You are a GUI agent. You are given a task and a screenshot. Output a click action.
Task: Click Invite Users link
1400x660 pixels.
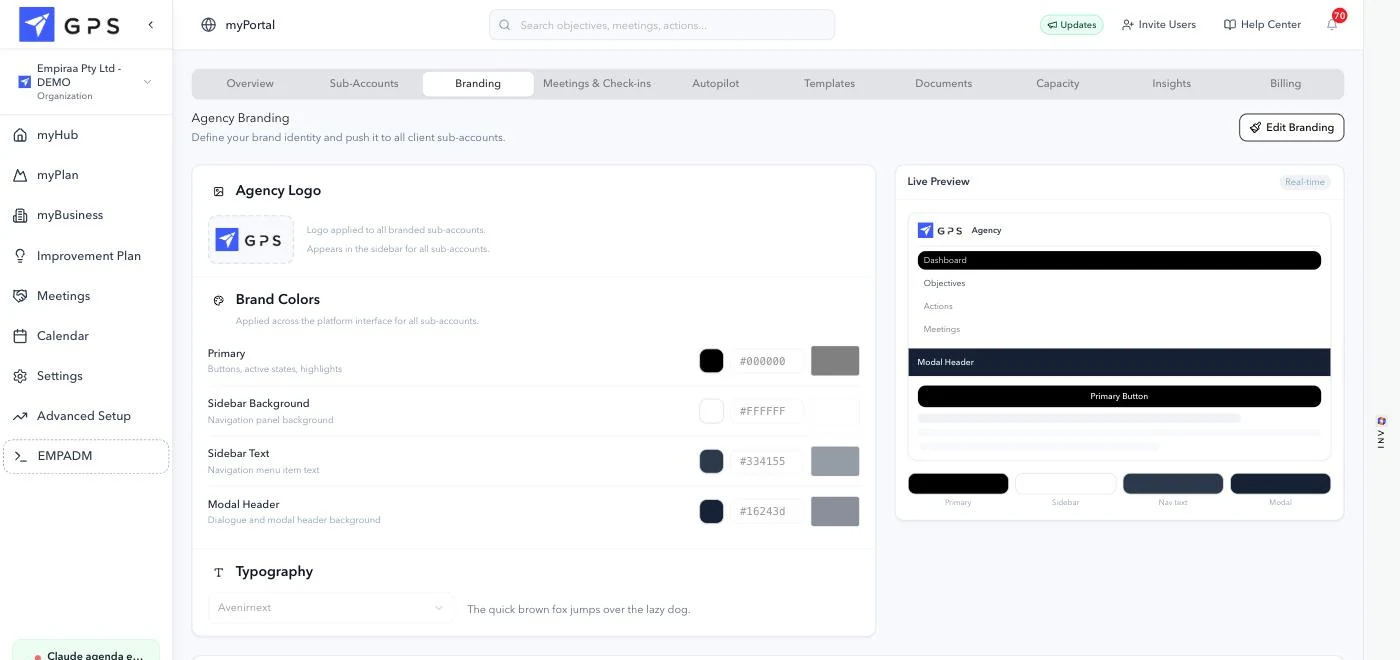[1159, 25]
